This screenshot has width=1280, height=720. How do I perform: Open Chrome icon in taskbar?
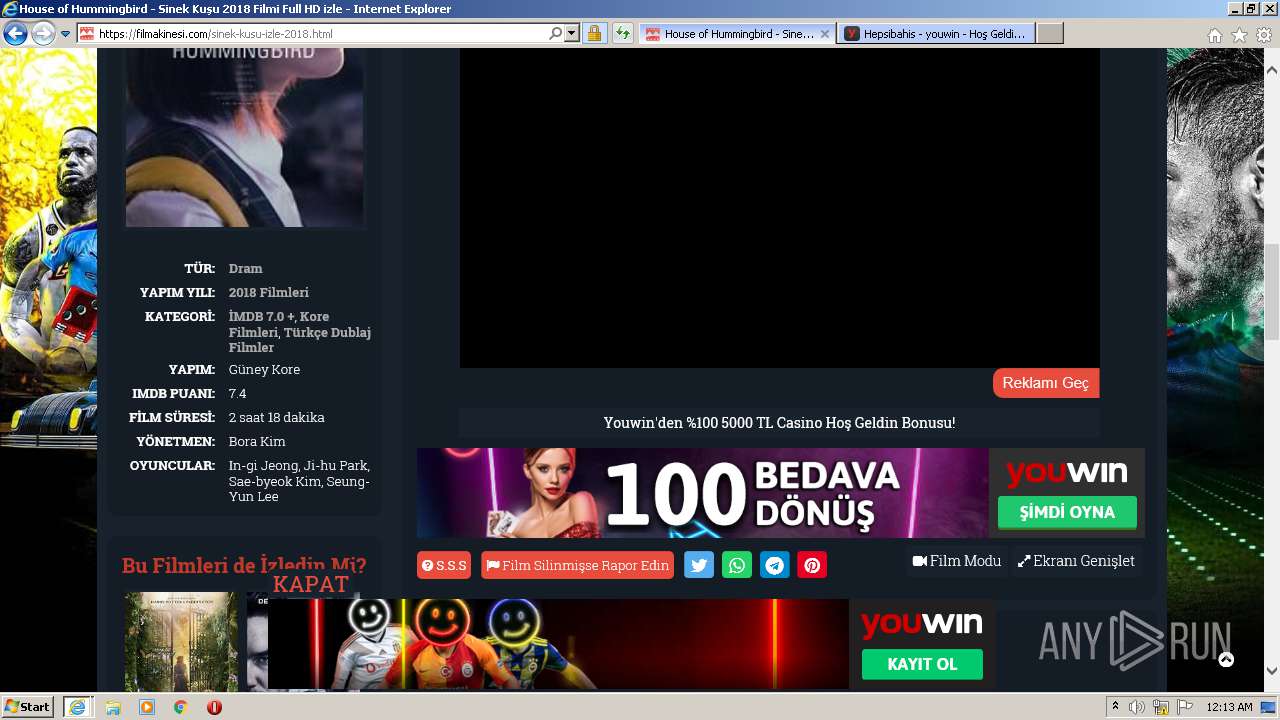[181, 707]
